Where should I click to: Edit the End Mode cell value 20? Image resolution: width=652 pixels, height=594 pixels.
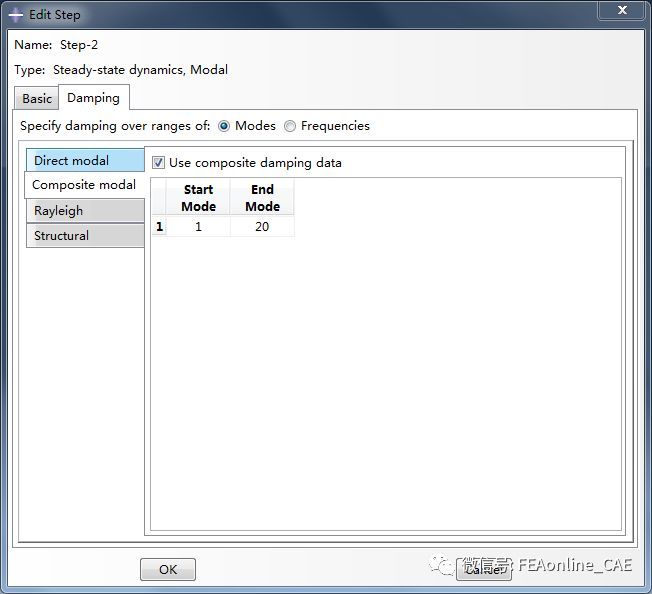coord(262,227)
